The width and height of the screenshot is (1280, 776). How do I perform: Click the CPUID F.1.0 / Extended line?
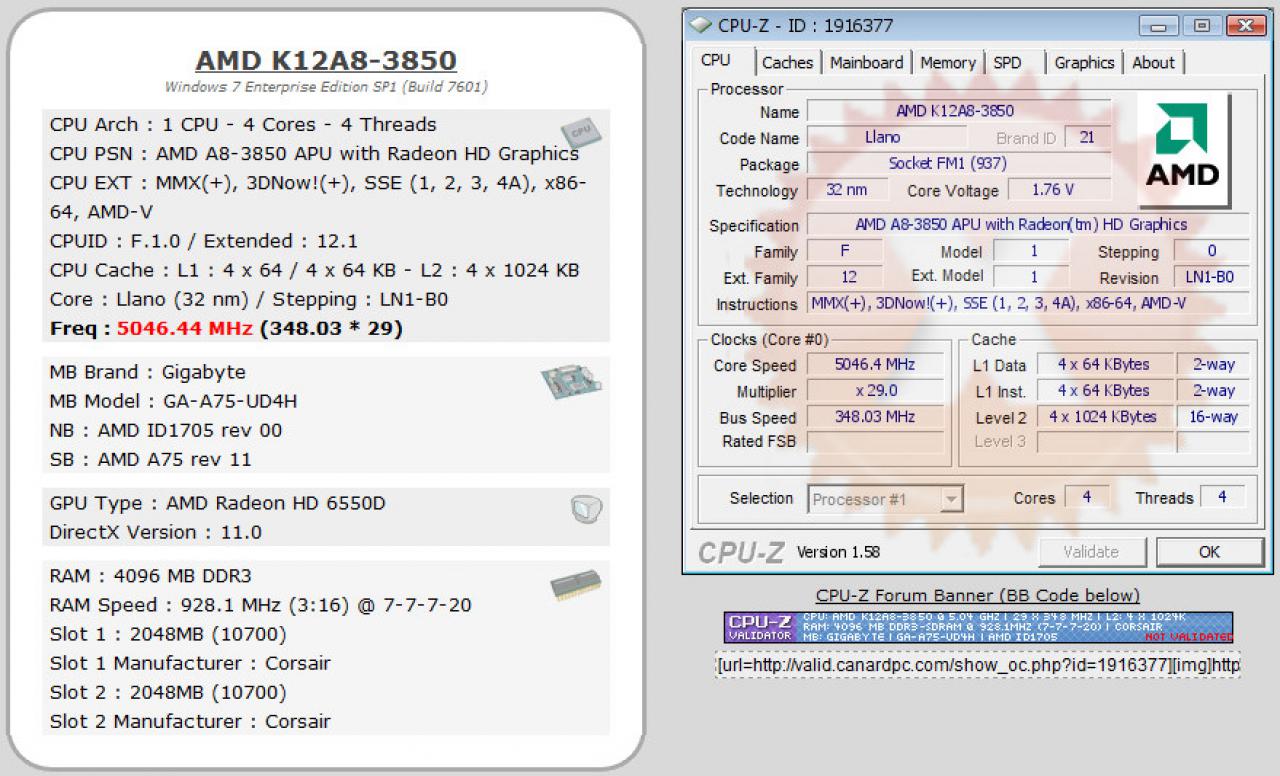(x=204, y=241)
